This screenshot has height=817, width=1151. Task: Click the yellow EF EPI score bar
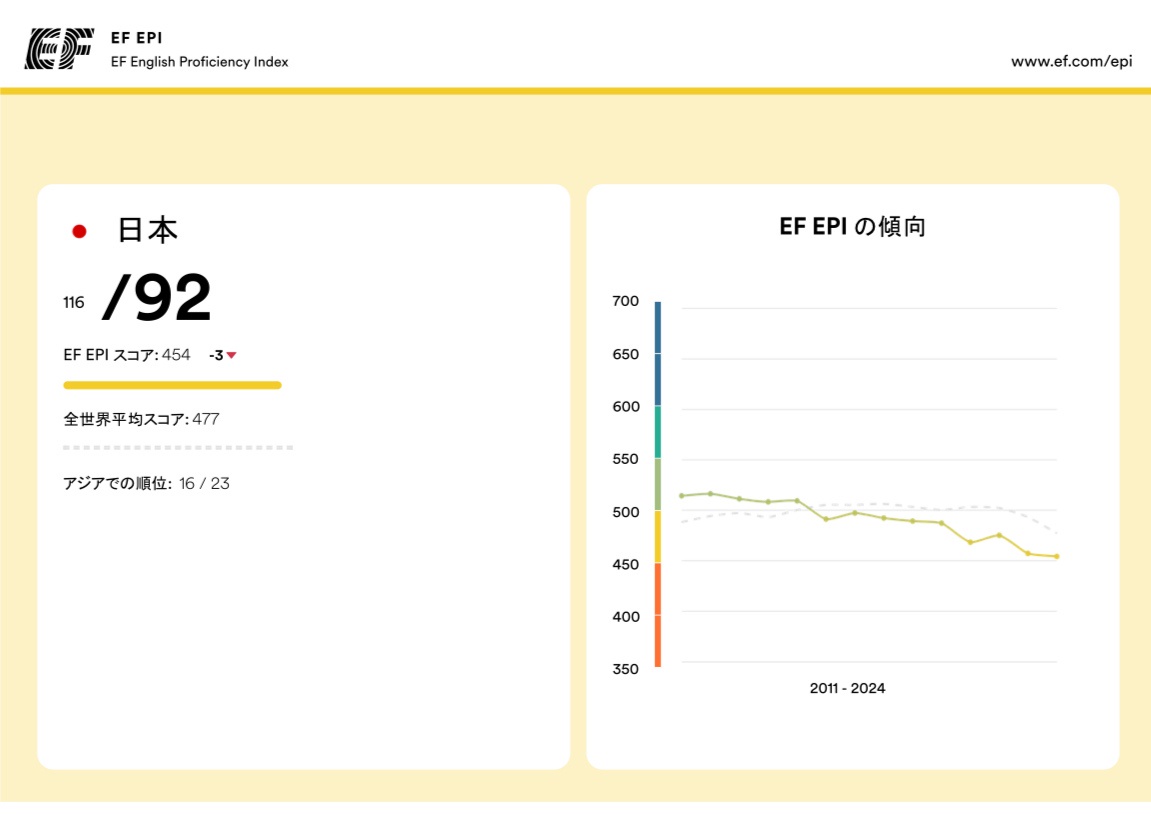click(173, 385)
